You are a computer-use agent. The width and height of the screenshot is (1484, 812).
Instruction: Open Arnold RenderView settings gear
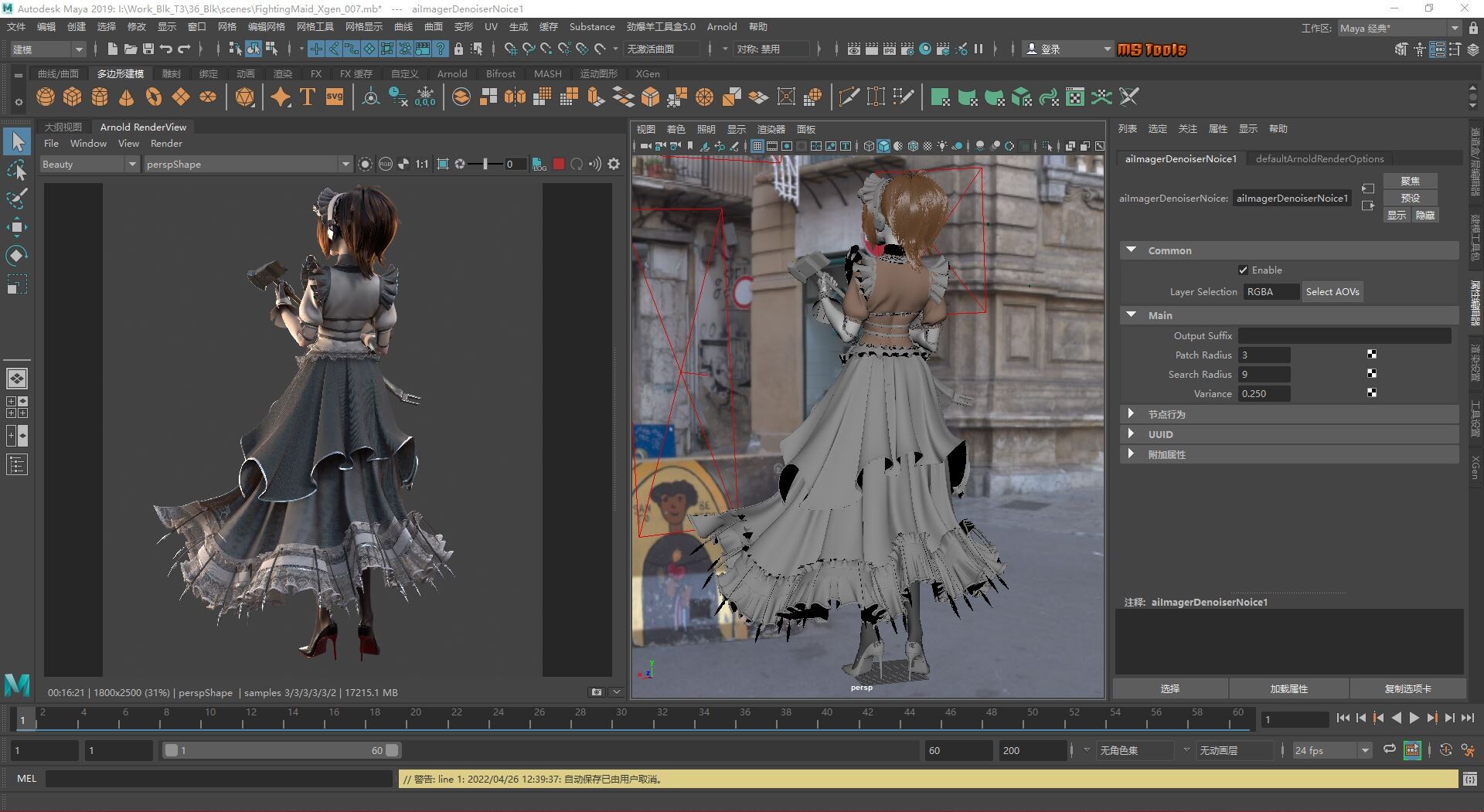[614, 164]
